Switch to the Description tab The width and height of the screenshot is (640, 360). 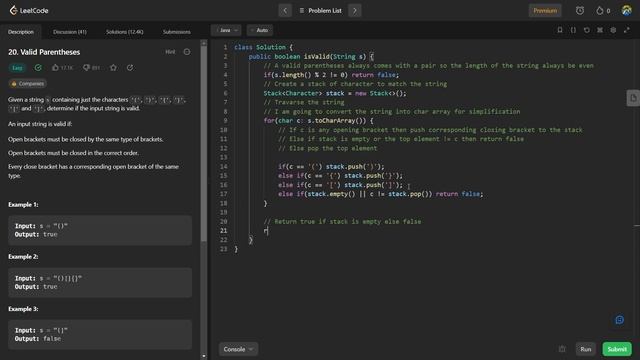(x=21, y=32)
